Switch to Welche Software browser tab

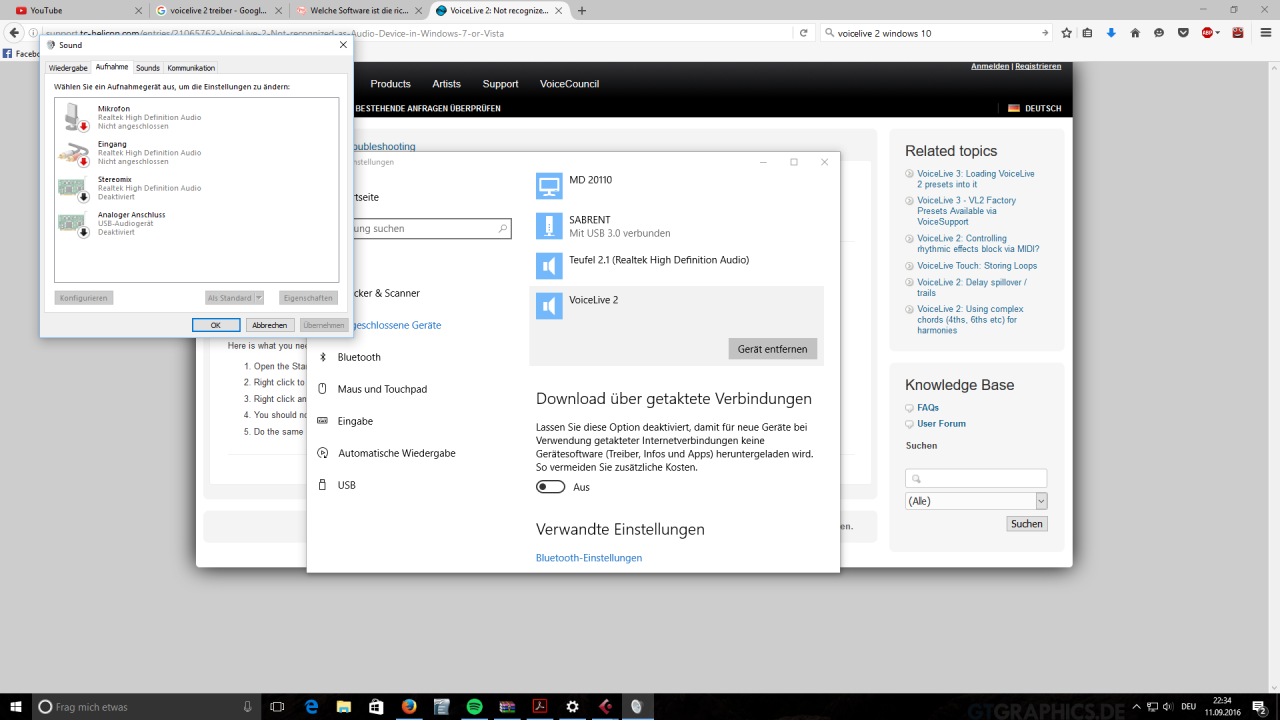tap(360, 10)
